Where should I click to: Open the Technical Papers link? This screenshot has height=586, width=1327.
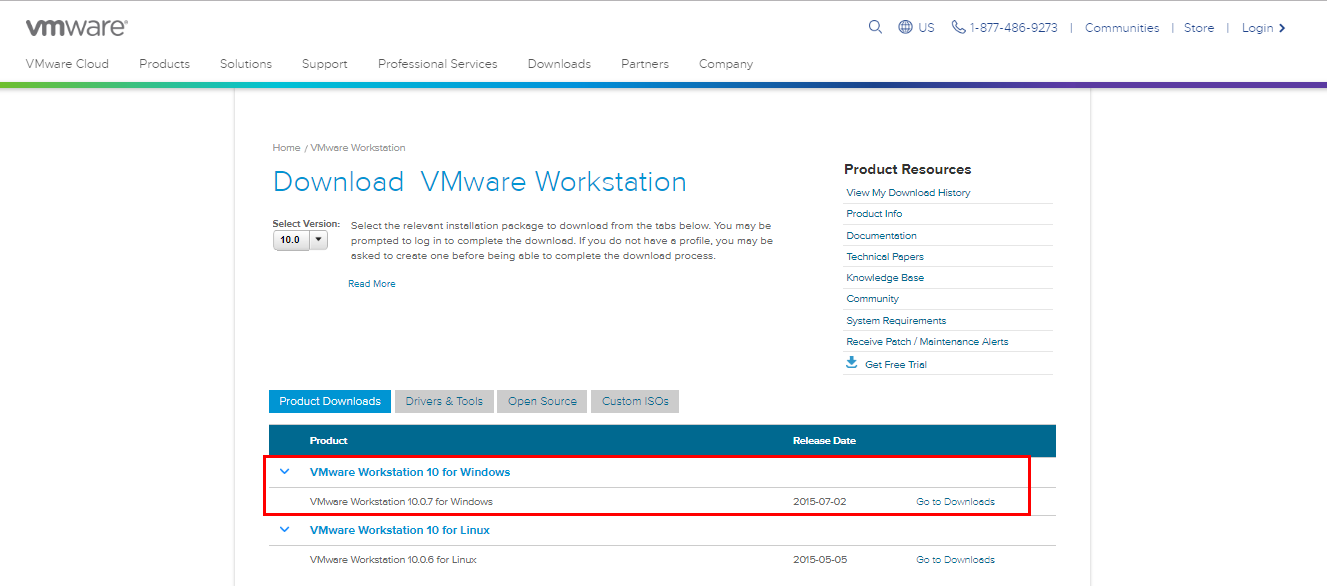pyautogui.click(x=885, y=257)
